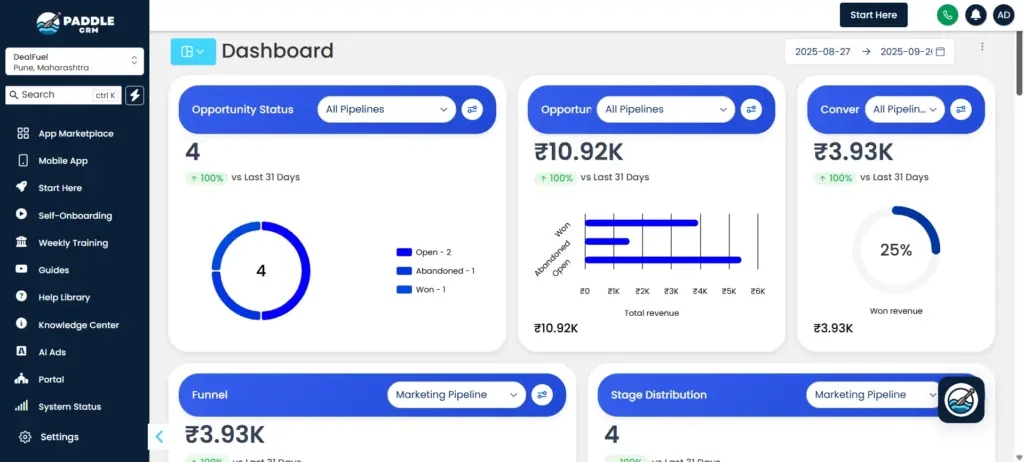This screenshot has height=462, width=1024.
Task: Open the DealFuel location switcher
Action: click(x=74, y=61)
